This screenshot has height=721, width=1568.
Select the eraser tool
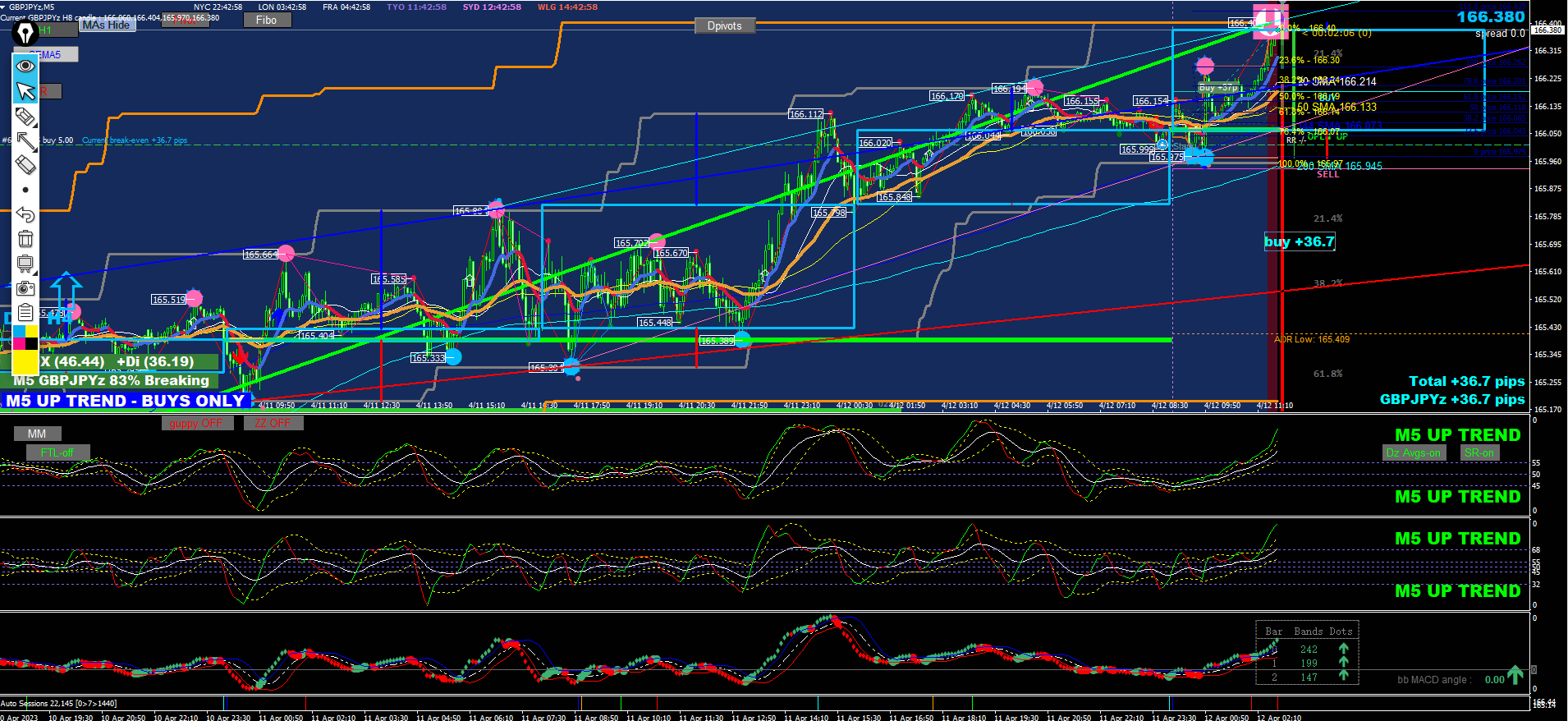pyautogui.click(x=25, y=165)
